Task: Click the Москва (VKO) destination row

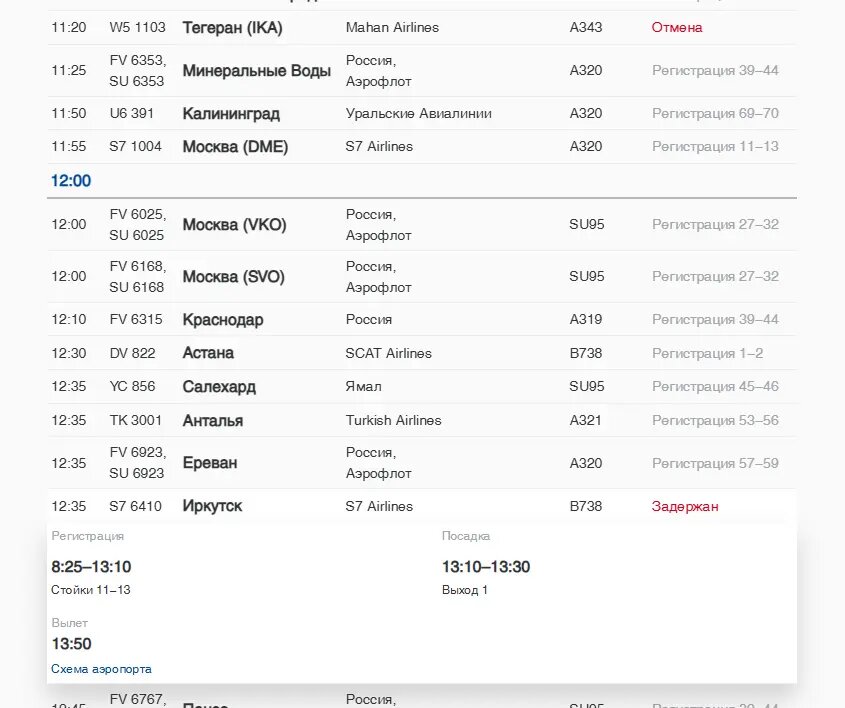Action: (422, 225)
